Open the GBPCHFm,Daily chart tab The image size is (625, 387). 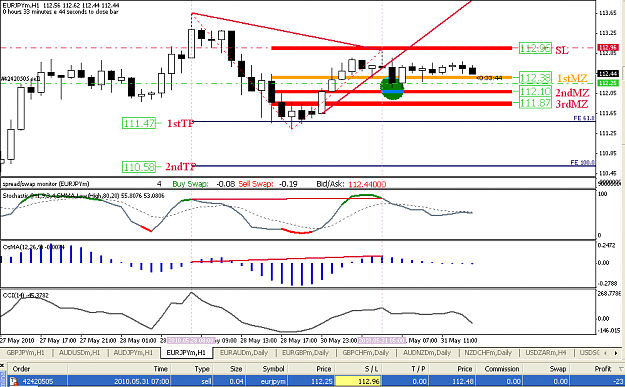point(365,353)
